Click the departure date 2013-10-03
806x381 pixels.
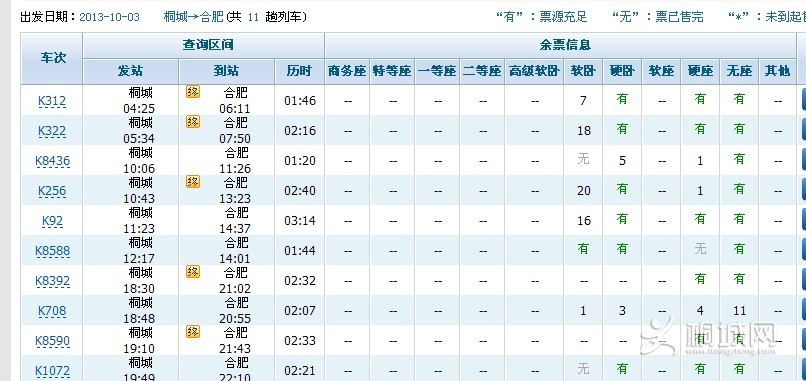pyautogui.click(x=109, y=17)
